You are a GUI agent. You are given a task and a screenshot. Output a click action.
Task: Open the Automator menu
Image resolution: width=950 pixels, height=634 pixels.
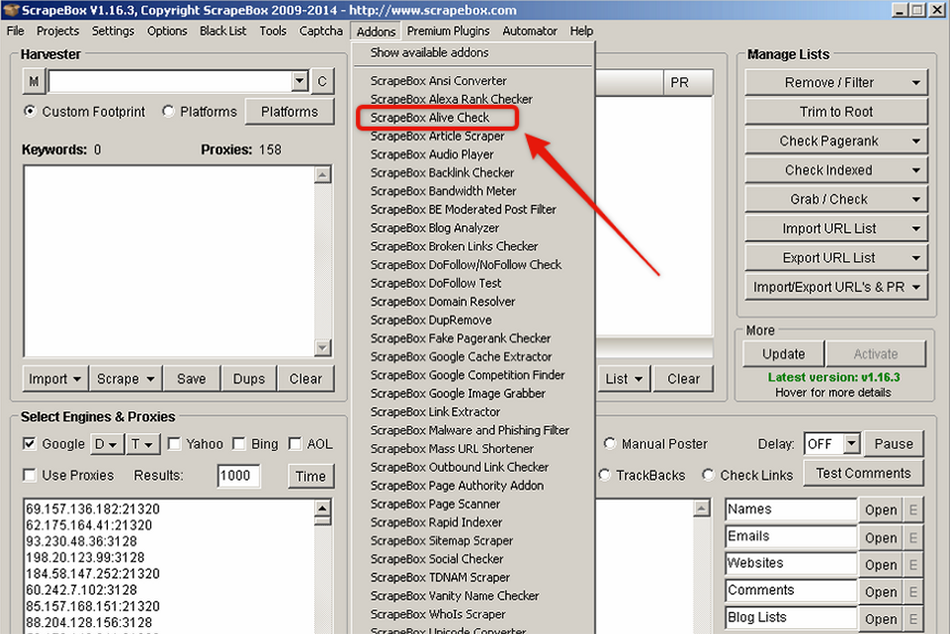(x=530, y=31)
